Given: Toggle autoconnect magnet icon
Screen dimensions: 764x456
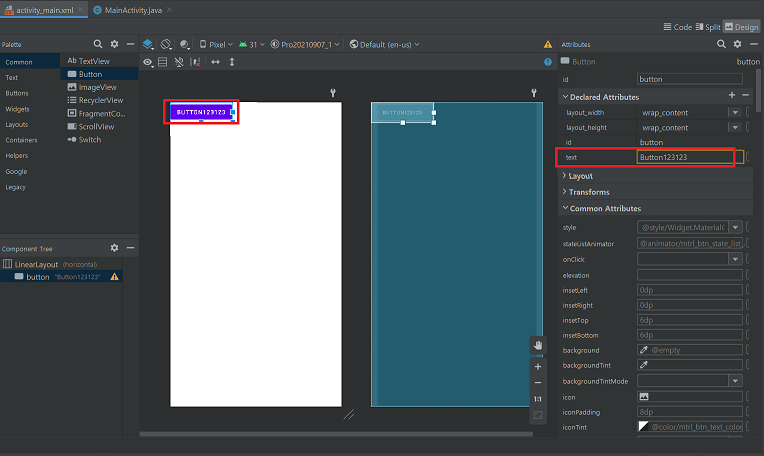Looking at the screenshot, I should click(179, 62).
